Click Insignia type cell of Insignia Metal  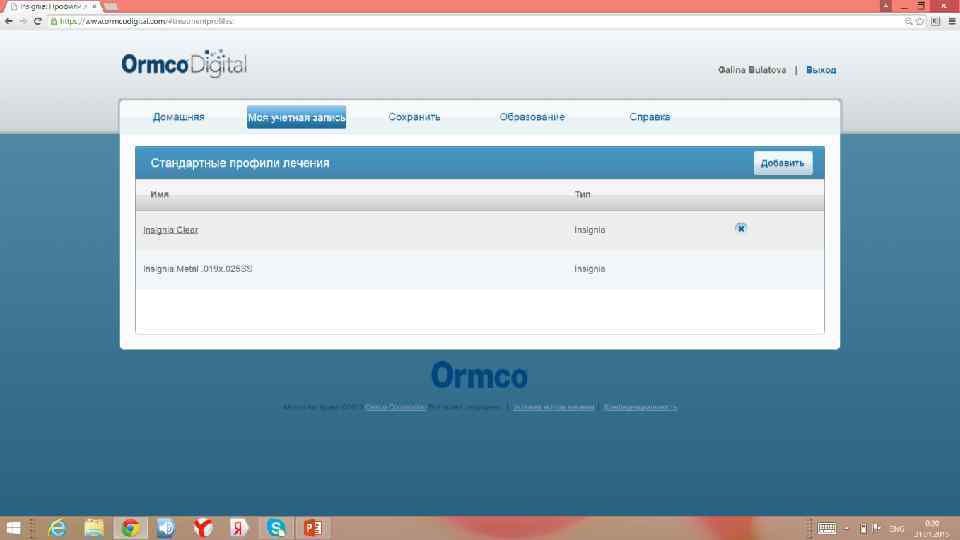[x=590, y=269]
